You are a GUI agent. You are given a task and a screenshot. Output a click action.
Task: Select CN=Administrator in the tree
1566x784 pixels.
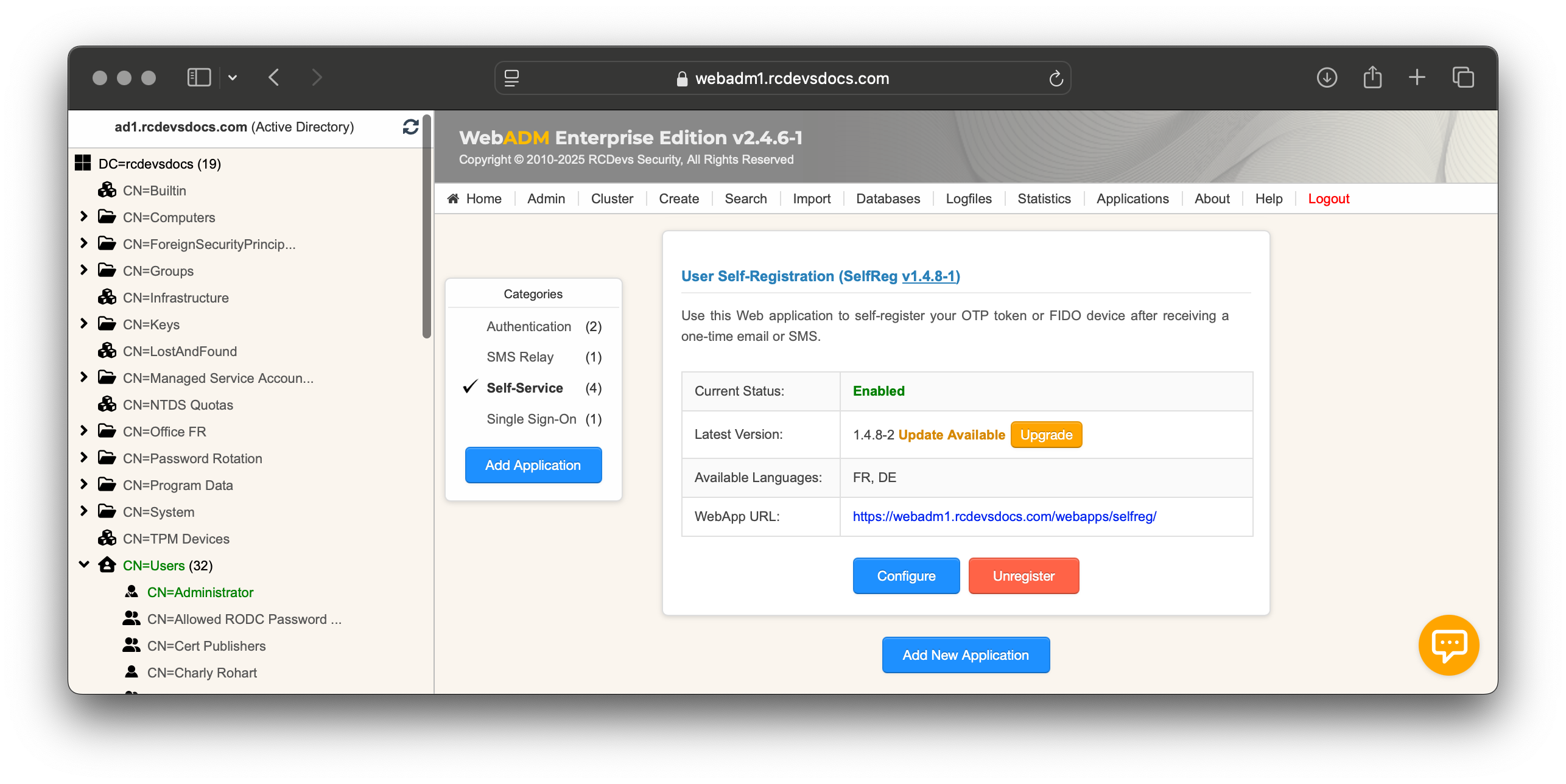pos(200,592)
